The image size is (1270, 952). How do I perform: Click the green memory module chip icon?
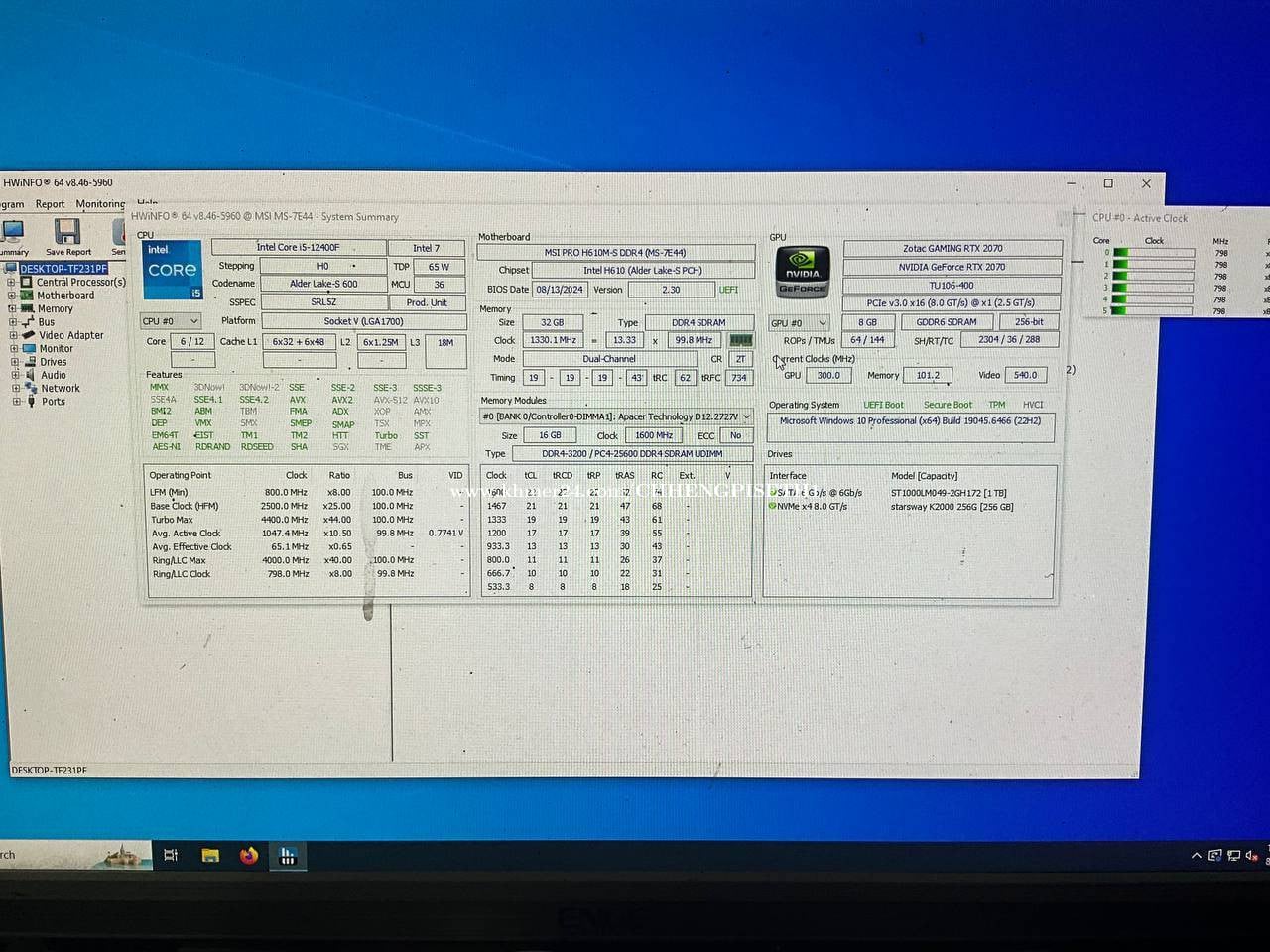pos(740,340)
